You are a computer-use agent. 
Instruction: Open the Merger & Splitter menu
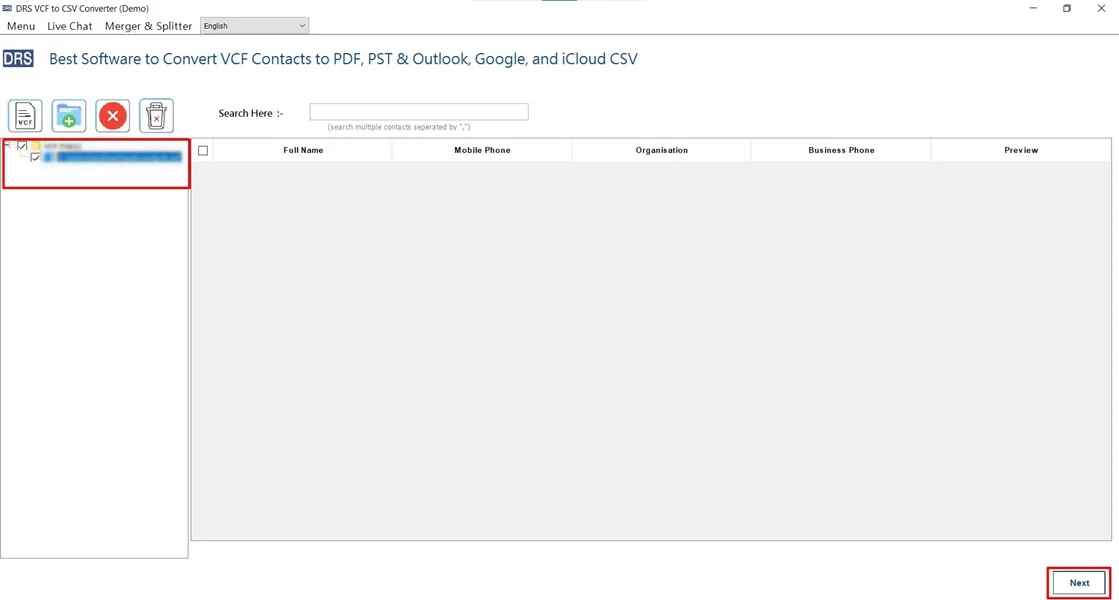coord(148,25)
